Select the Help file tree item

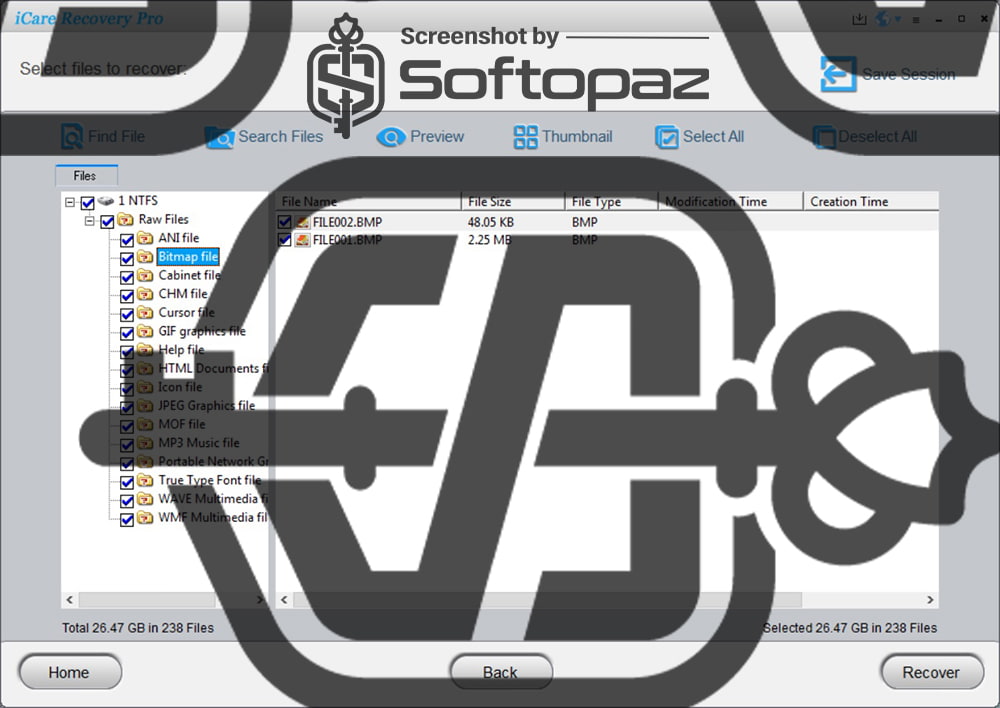(x=181, y=350)
